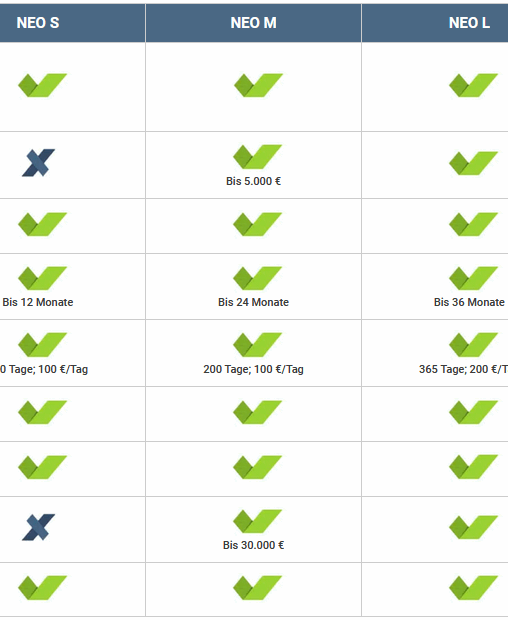
Task: Click first-row checkmark under NEO S
Action: [x=42, y=85]
